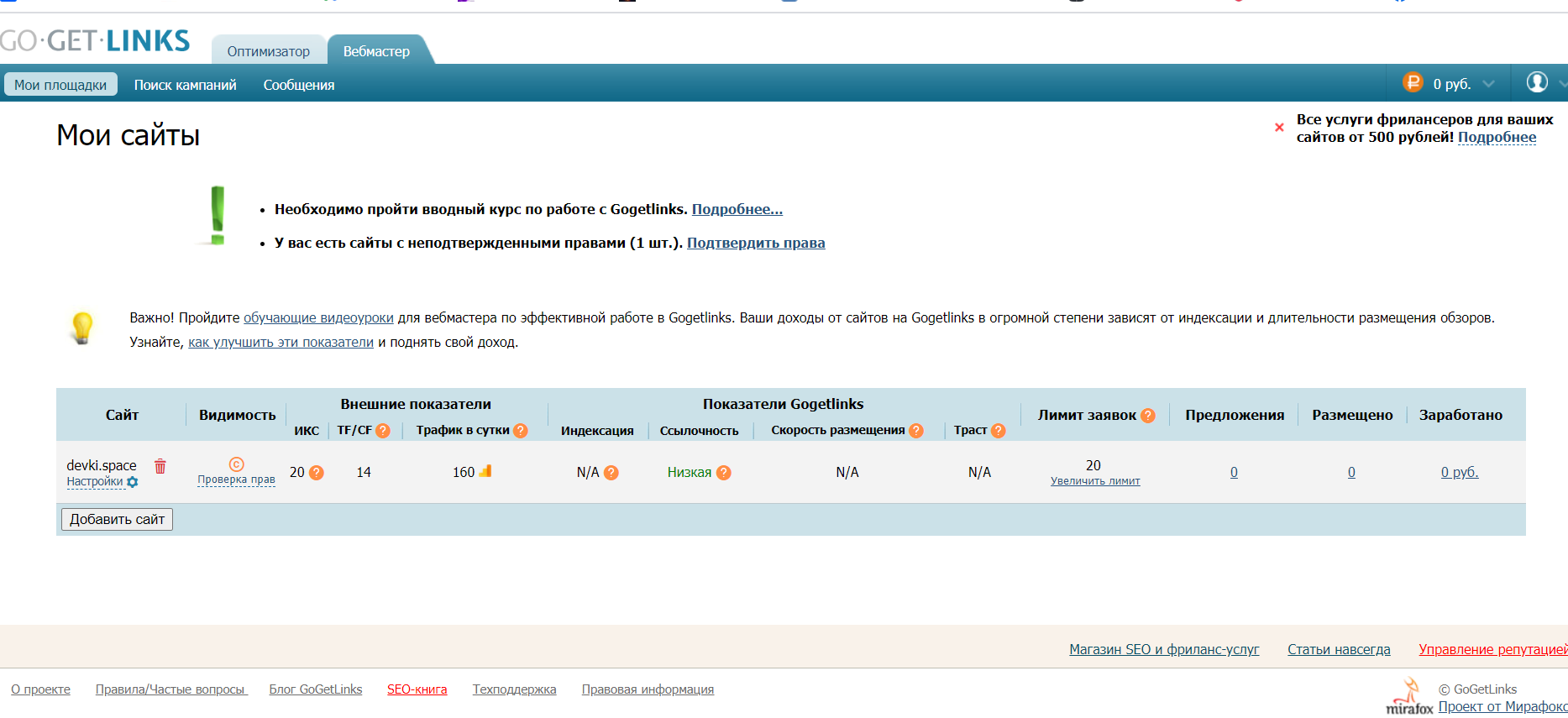Select the Вебмастер tab
Image resolution: width=1568 pixels, height=718 pixels.
pyautogui.click(x=376, y=51)
